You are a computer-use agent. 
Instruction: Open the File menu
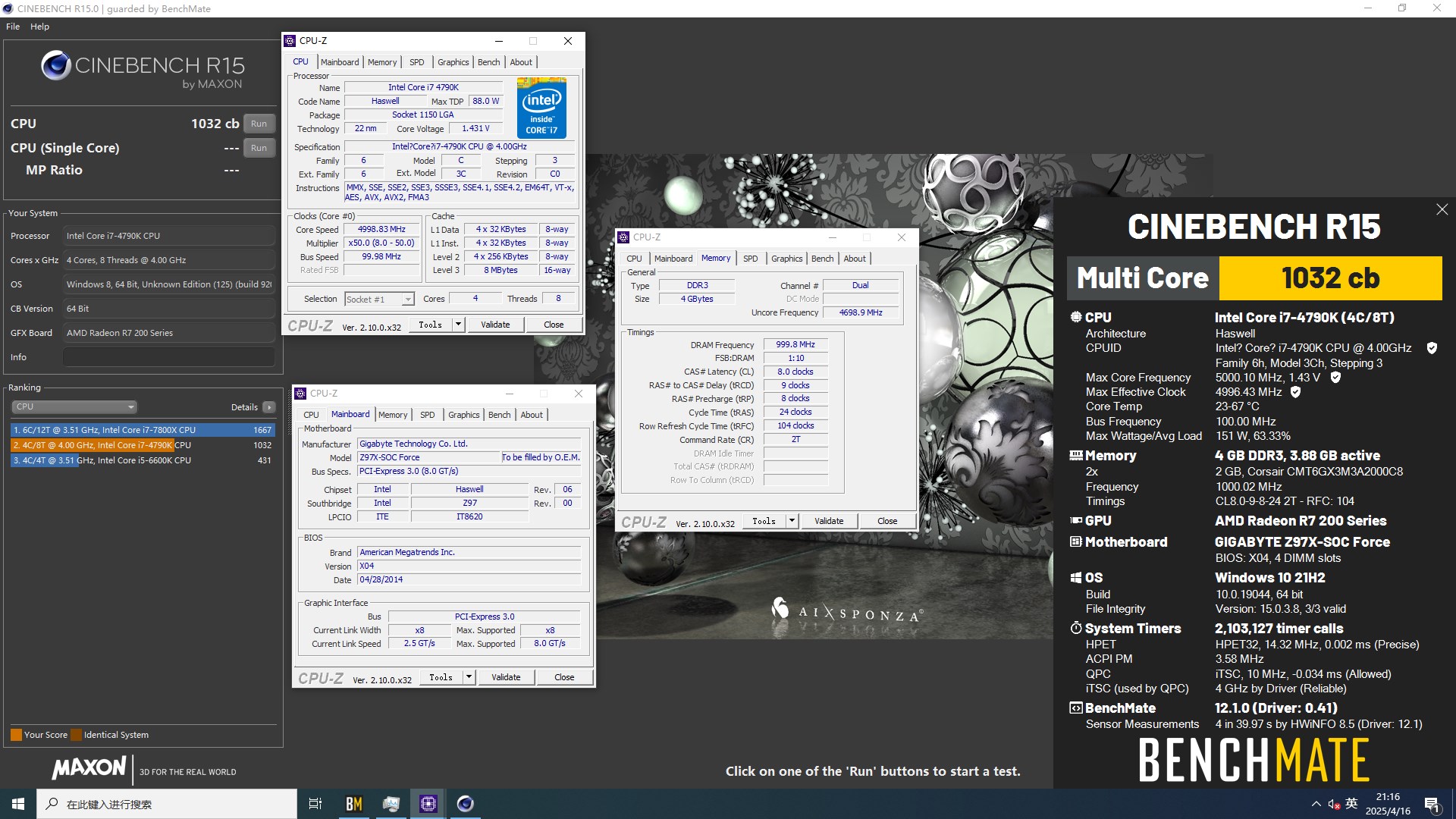coord(13,27)
